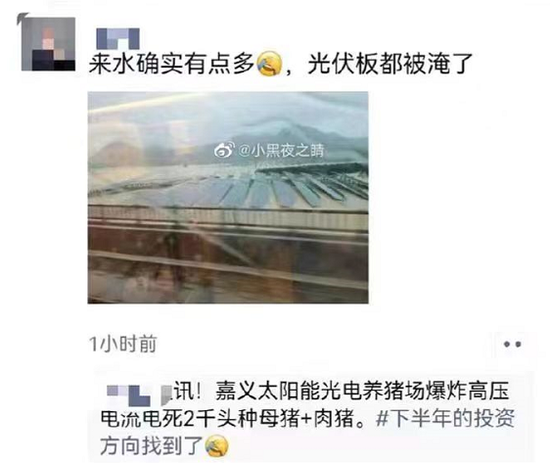This screenshot has height=463, width=550.
Task: Click the caption text 来水确实有点多
Action: [172, 64]
